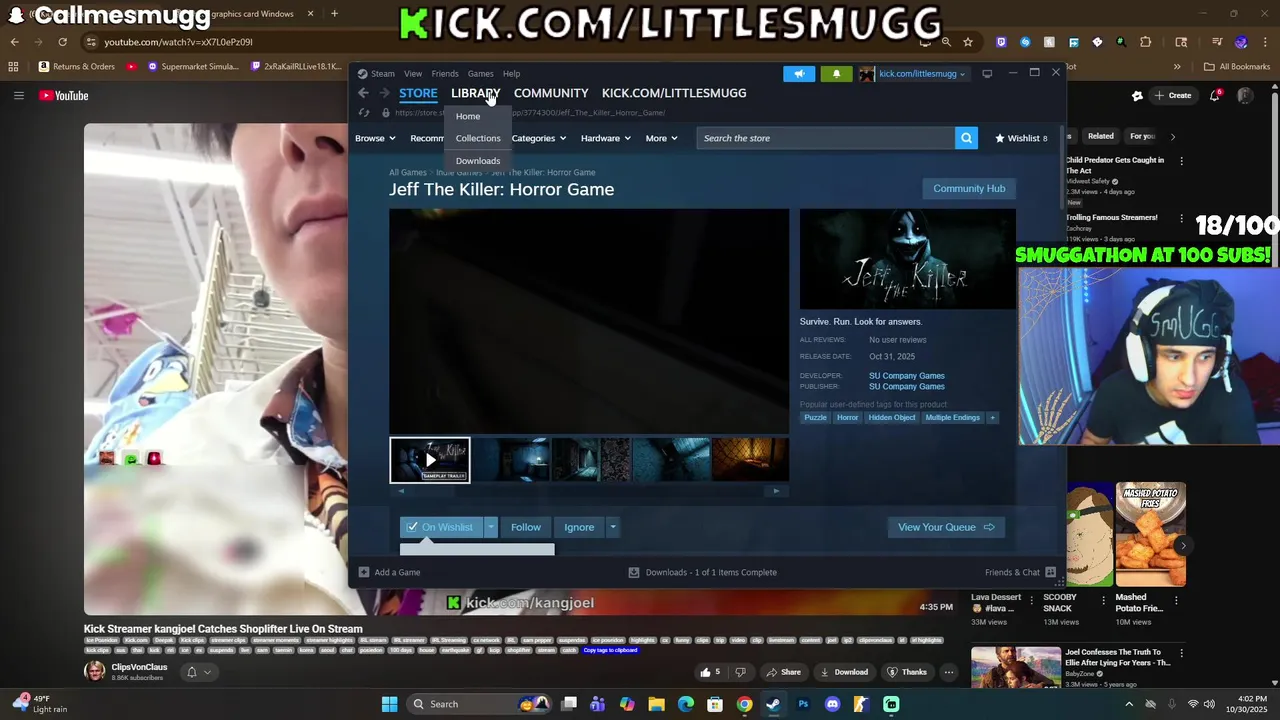Click the Follow button
The width and height of the screenshot is (1280, 720).
coord(526,527)
